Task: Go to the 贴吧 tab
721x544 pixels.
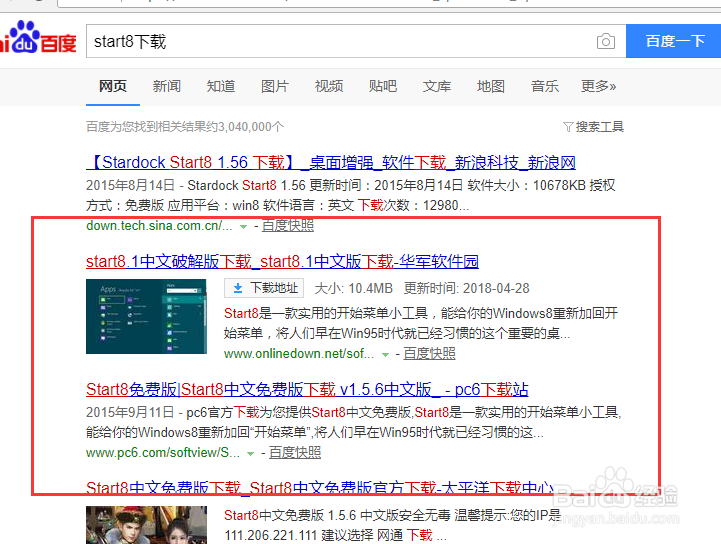Action: point(383,86)
